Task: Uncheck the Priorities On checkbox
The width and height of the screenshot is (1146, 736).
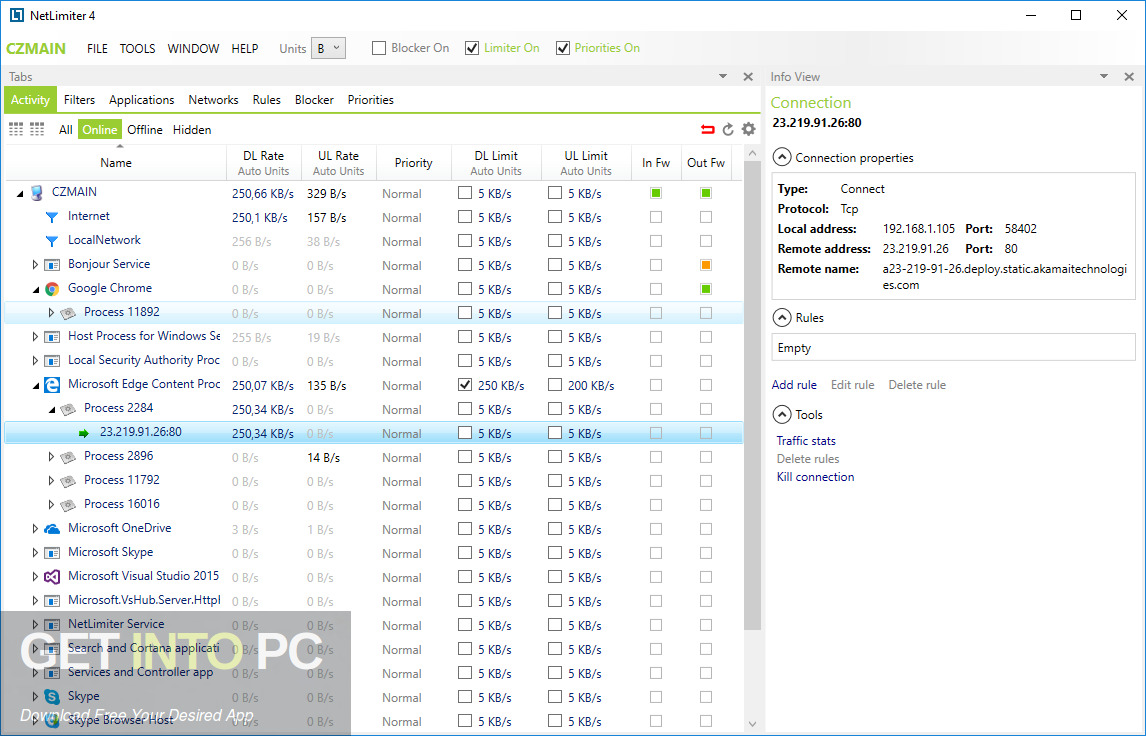Action: pyautogui.click(x=563, y=48)
